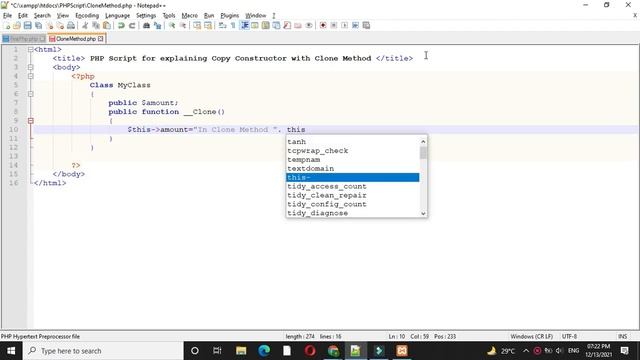This screenshot has height=360, width=640.
Task: Toggle synchronize horizontal scrolling
Action: point(208,25)
